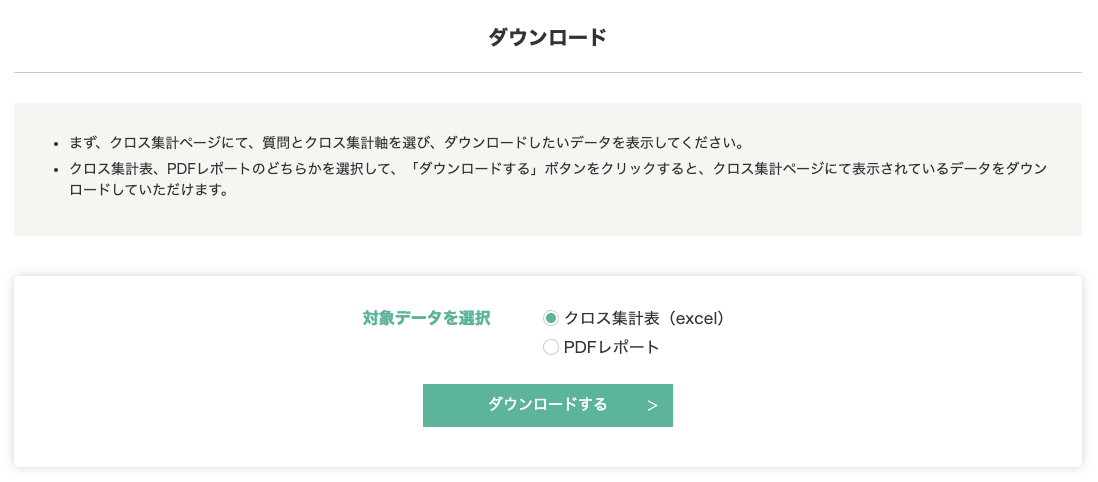The width and height of the screenshot is (1098, 482).
Task: Select the クロス集計表（excel） radio button
Action: tap(550, 319)
